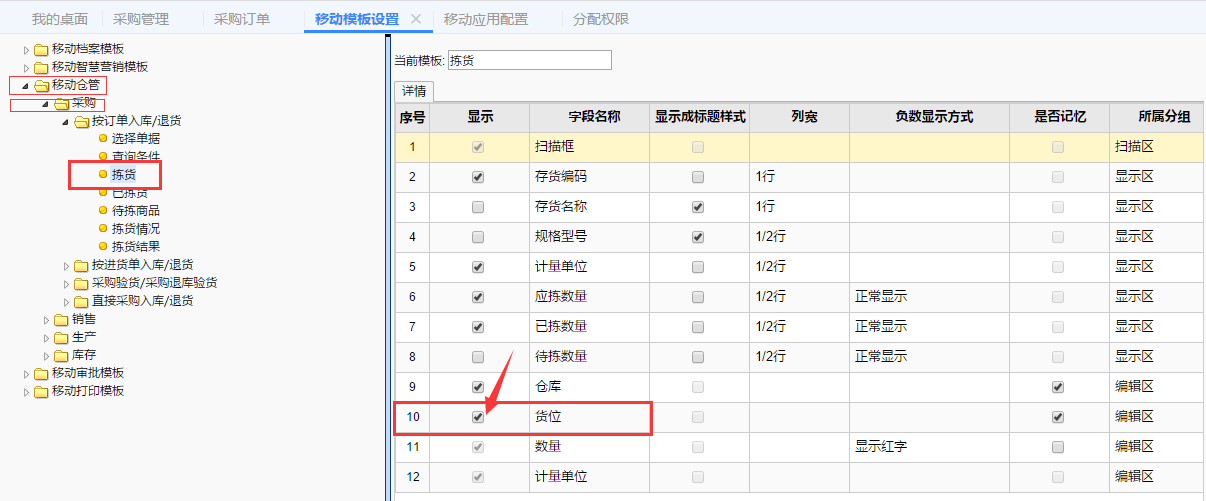Image resolution: width=1206 pixels, height=501 pixels.
Task: Click the folder icon next to 移动智慧营销模板
Action: tap(41, 67)
